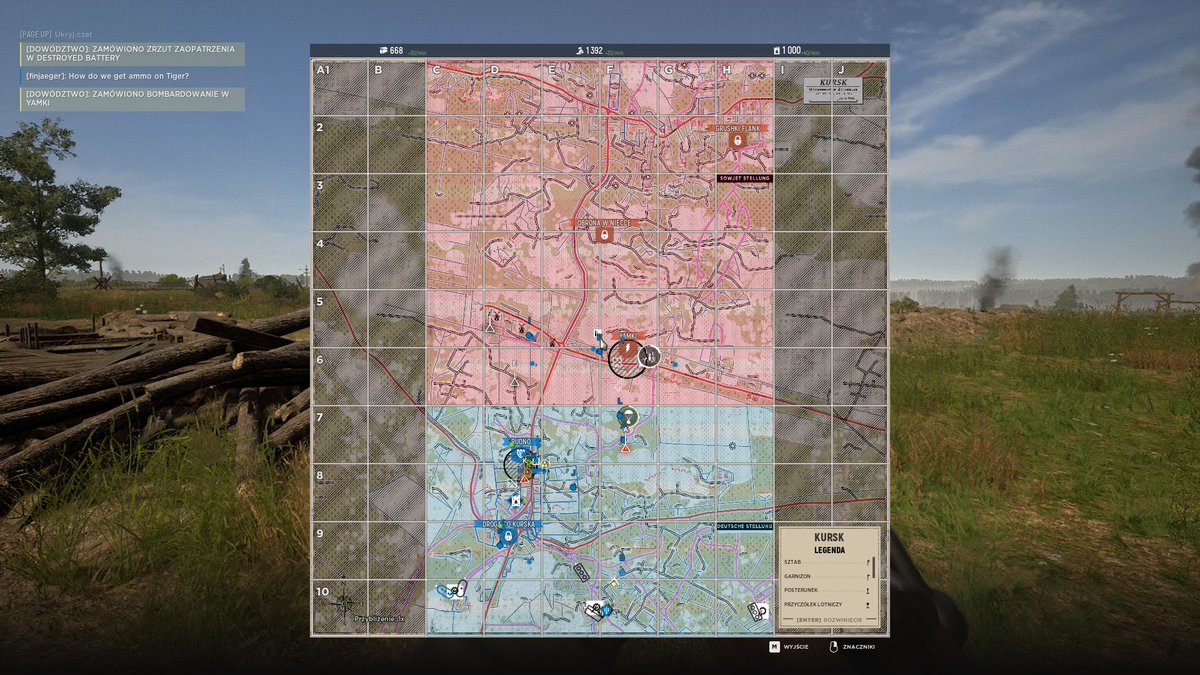Click the white triangle marker in sector D6
This screenshot has width=1200, height=675.
(514, 381)
